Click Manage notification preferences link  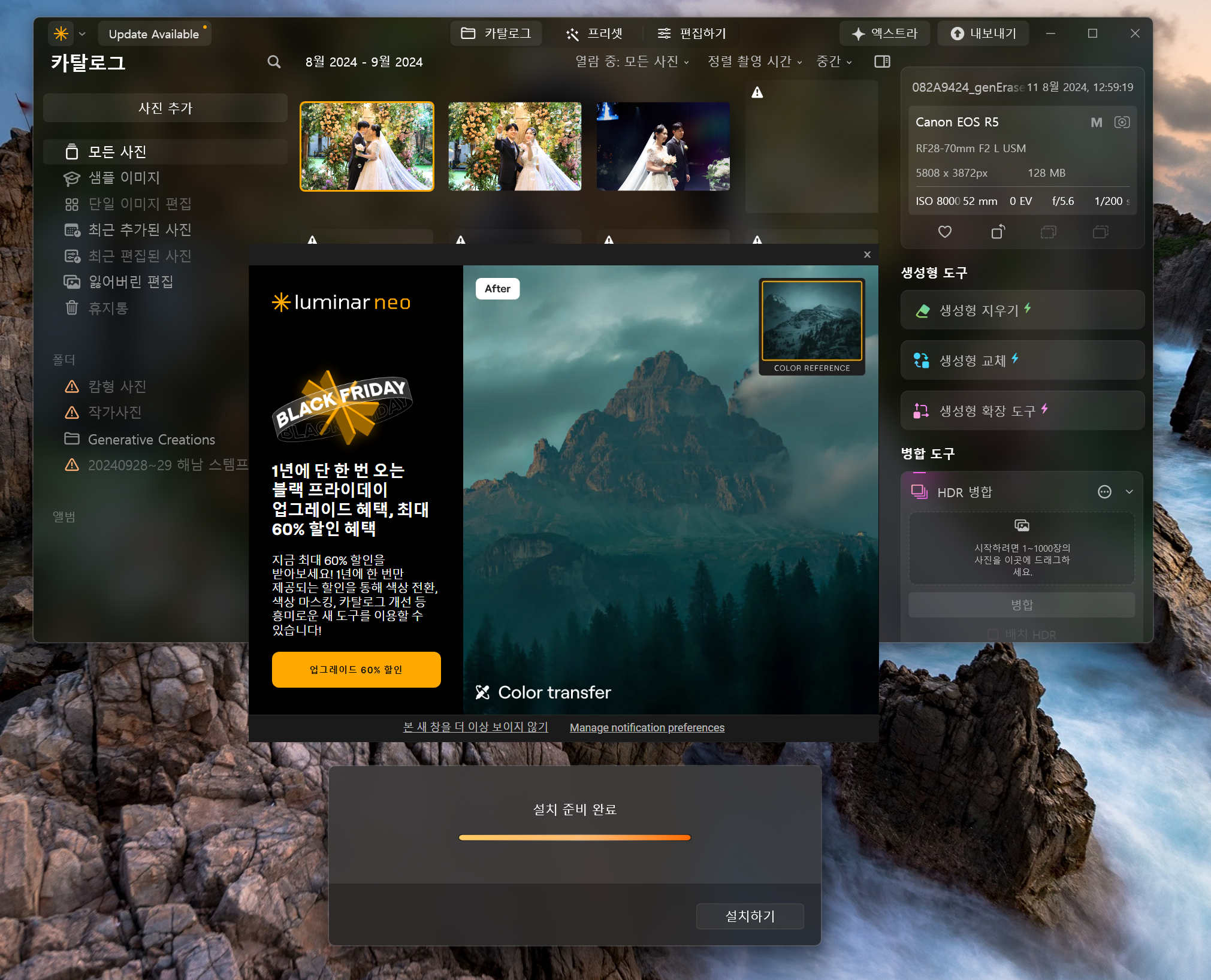[x=647, y=727]
